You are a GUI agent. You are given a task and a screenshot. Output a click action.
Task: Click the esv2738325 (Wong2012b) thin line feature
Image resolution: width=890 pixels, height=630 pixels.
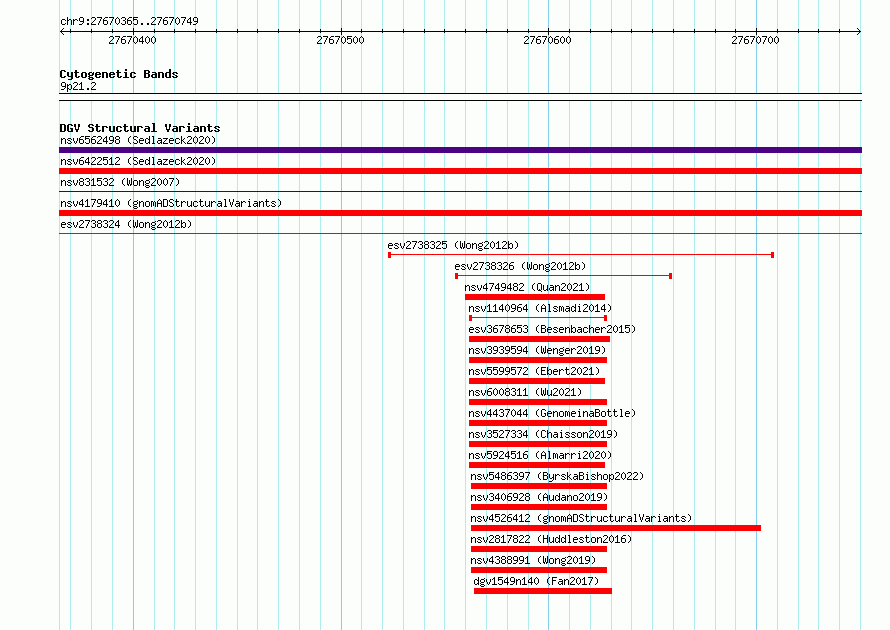(x=581, y=255)
